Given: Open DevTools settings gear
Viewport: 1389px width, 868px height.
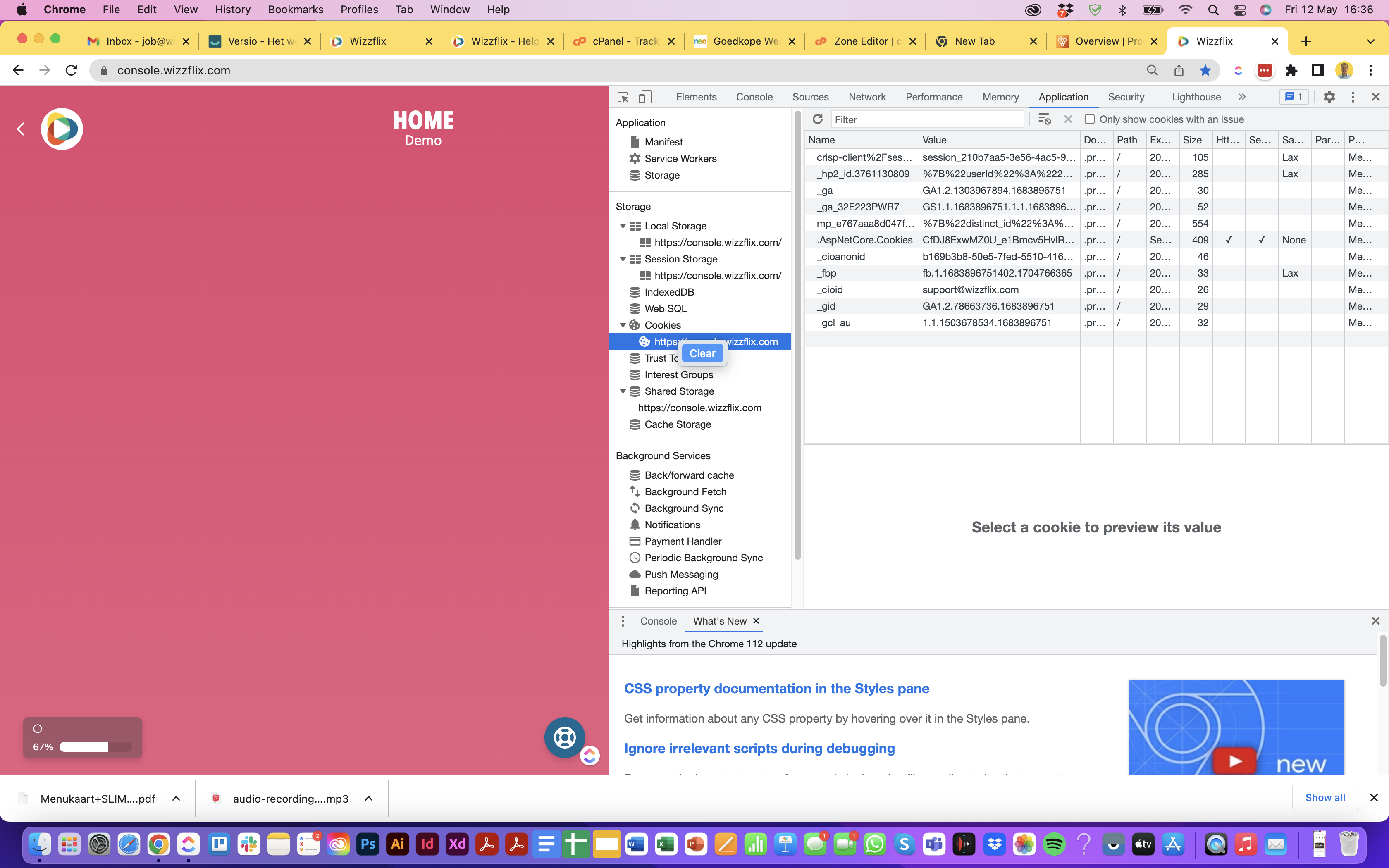Looking at the screenshot, I should coord(1329,97).
